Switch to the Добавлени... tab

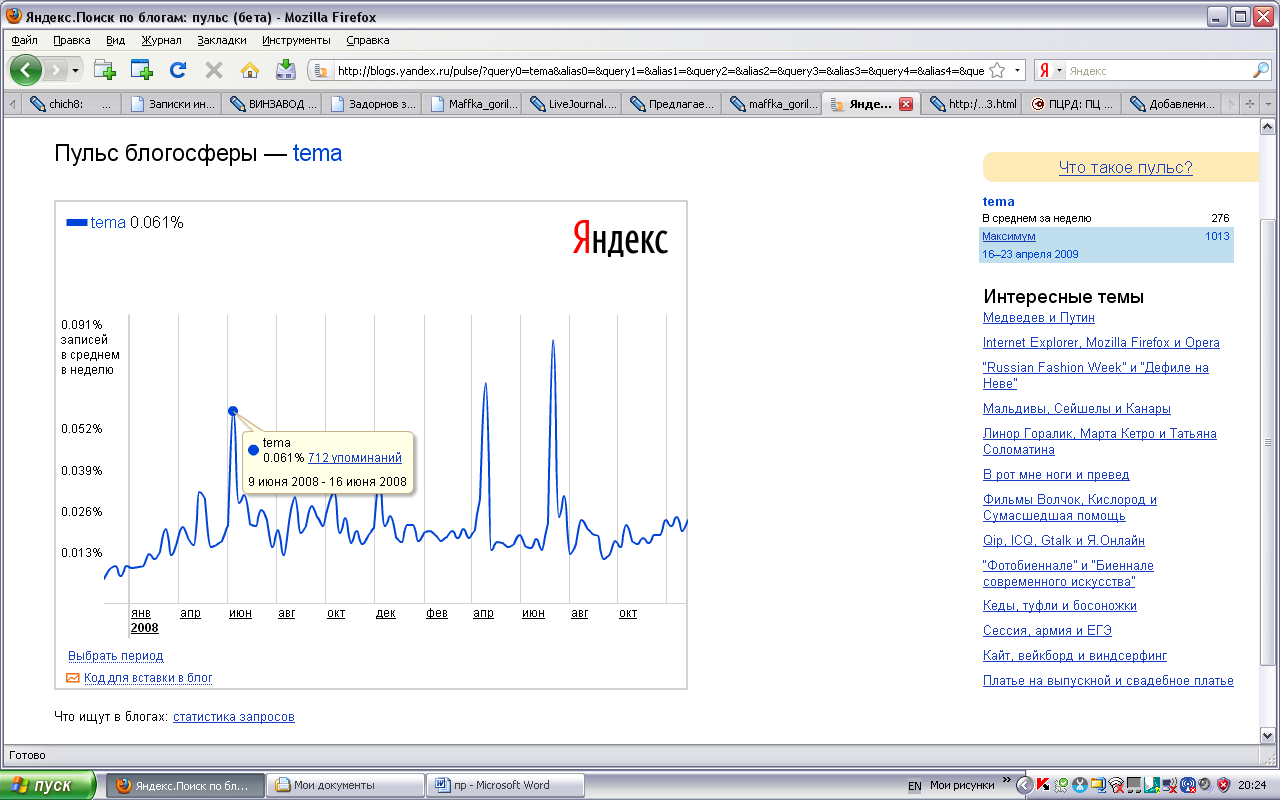pyautogui.click(x=1171, y=103)
